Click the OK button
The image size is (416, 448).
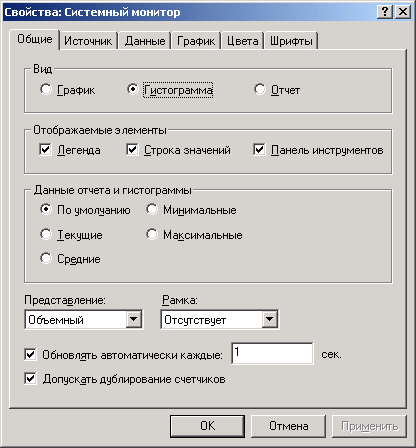(x=207, y=426)
